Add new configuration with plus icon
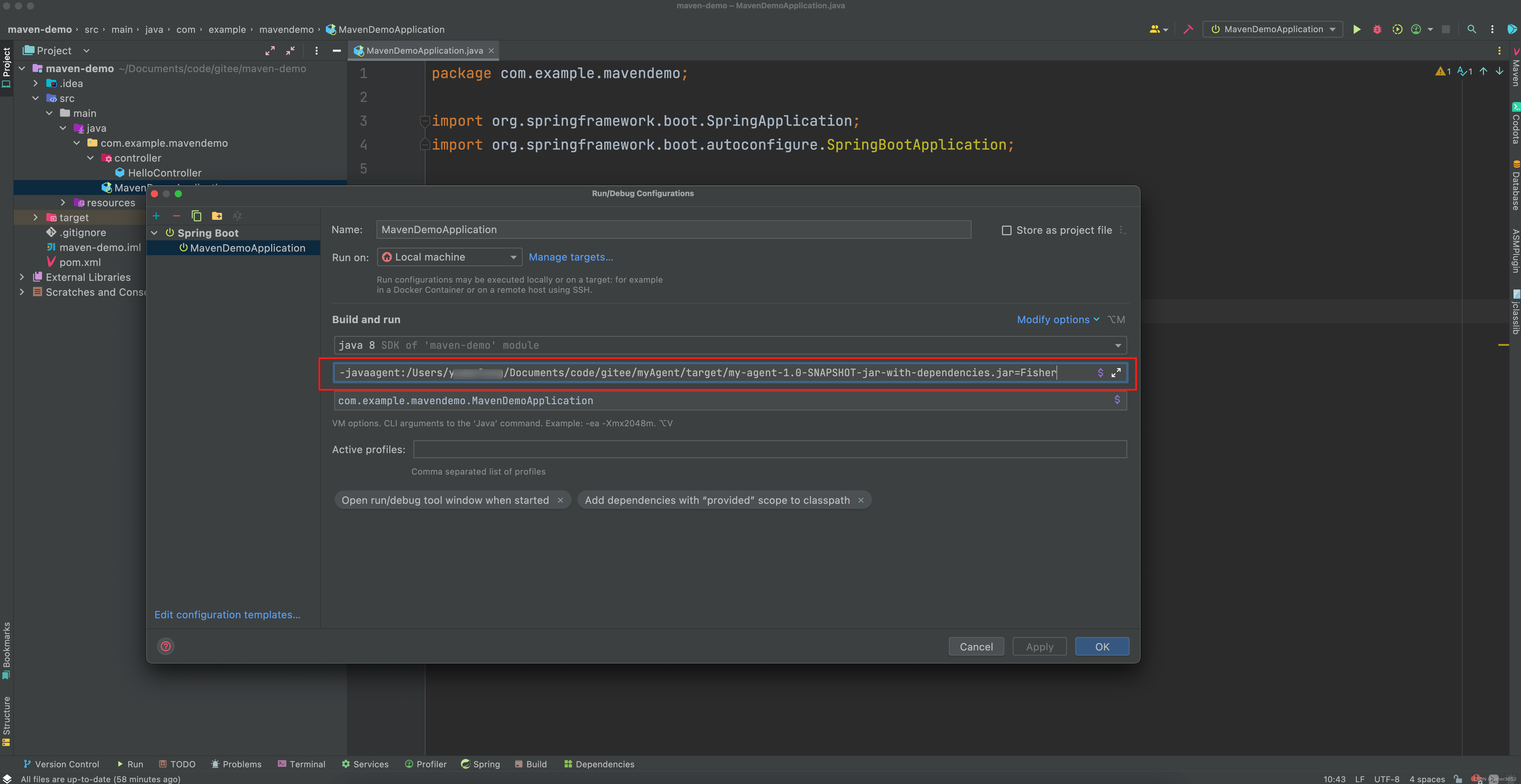This screenshot has width=1521, height=784. click(156, 216)
